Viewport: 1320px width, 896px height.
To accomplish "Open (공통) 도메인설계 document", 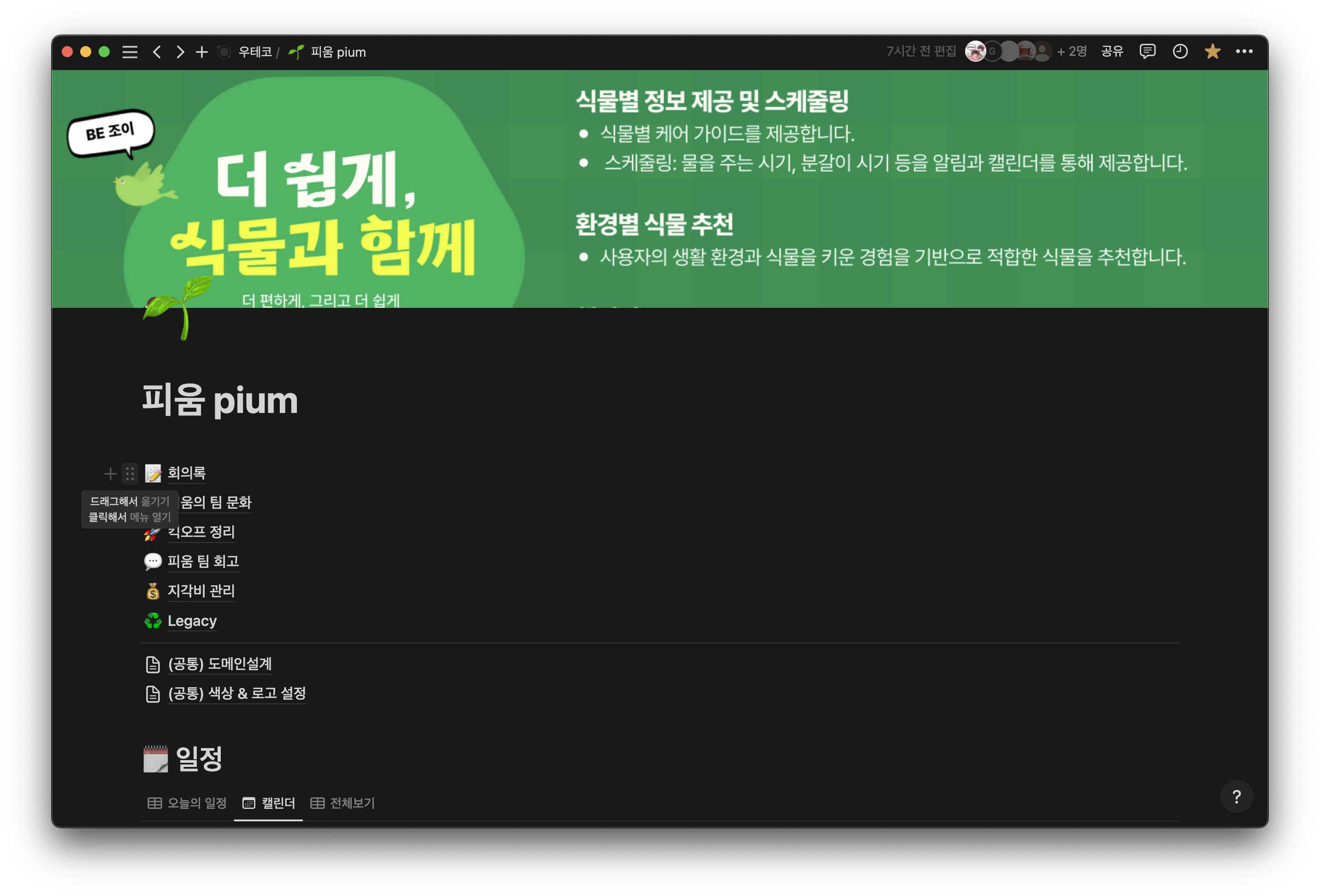I will coord(219,664).
